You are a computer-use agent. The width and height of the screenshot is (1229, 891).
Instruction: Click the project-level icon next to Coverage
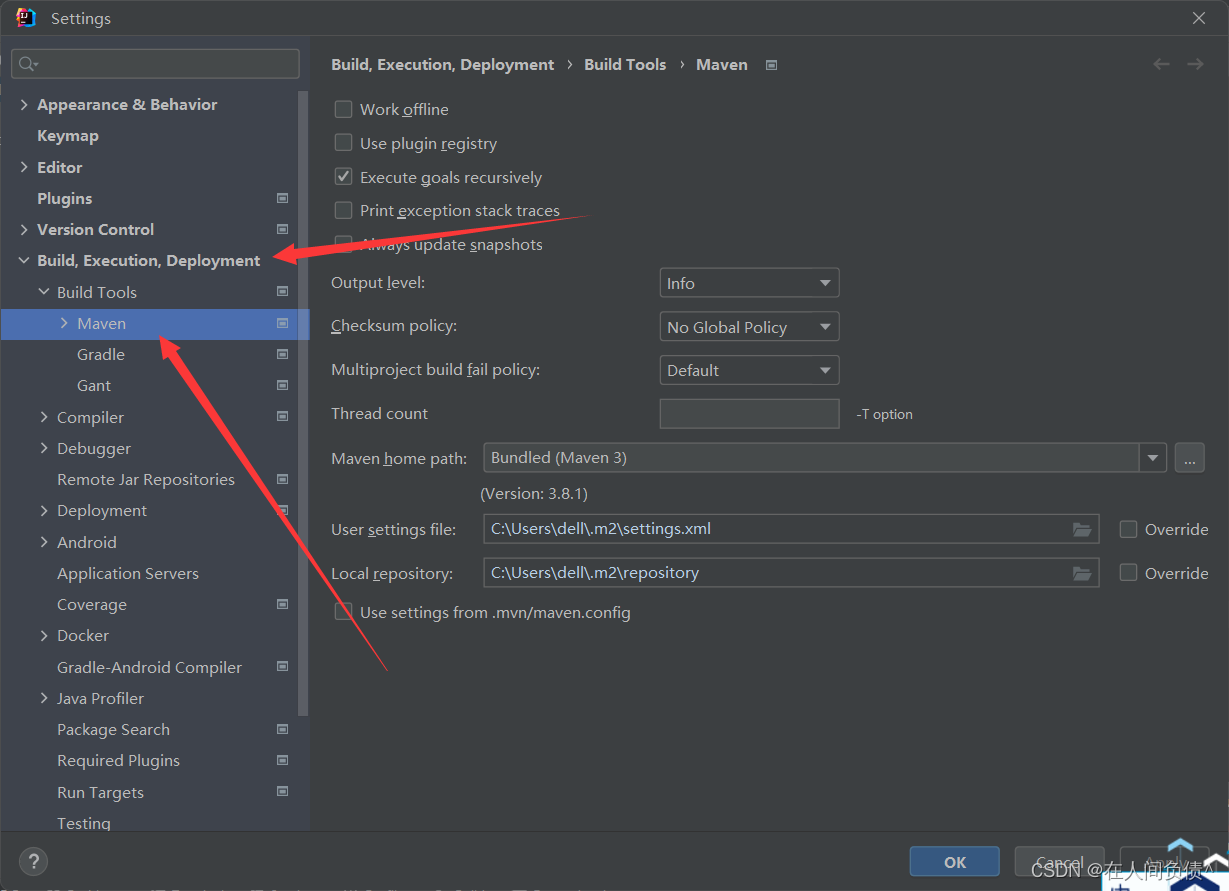point(282,604)
